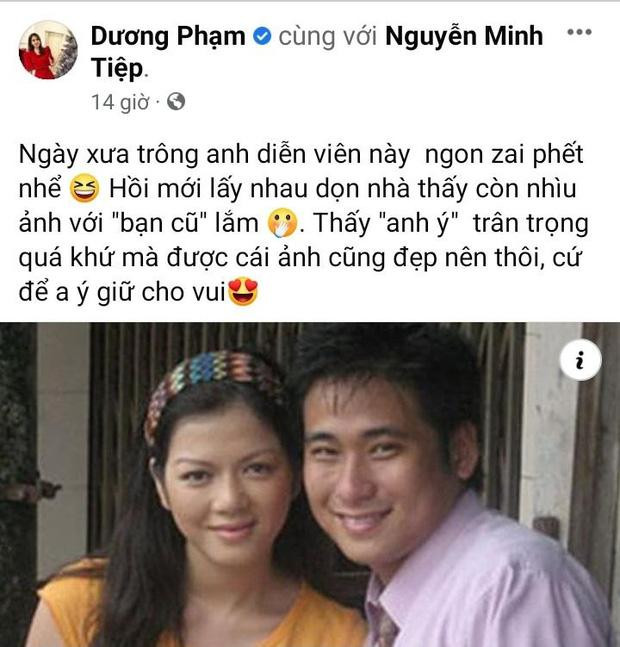620x647 pixels.
Task: Click the heart-eyes emoji after "vui"
Action: click(243, 291)
